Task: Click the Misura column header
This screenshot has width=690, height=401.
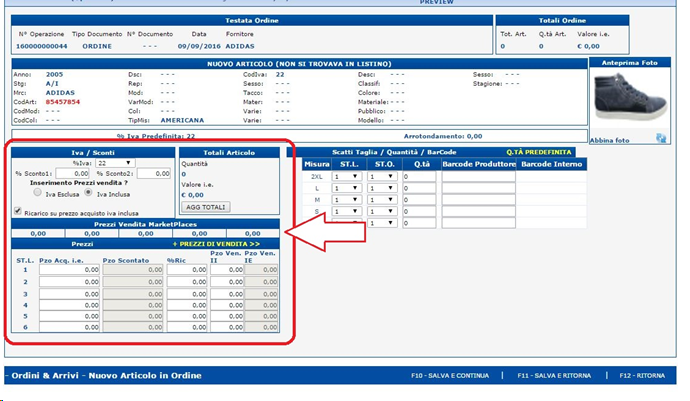Action: [x=316, y=164]
